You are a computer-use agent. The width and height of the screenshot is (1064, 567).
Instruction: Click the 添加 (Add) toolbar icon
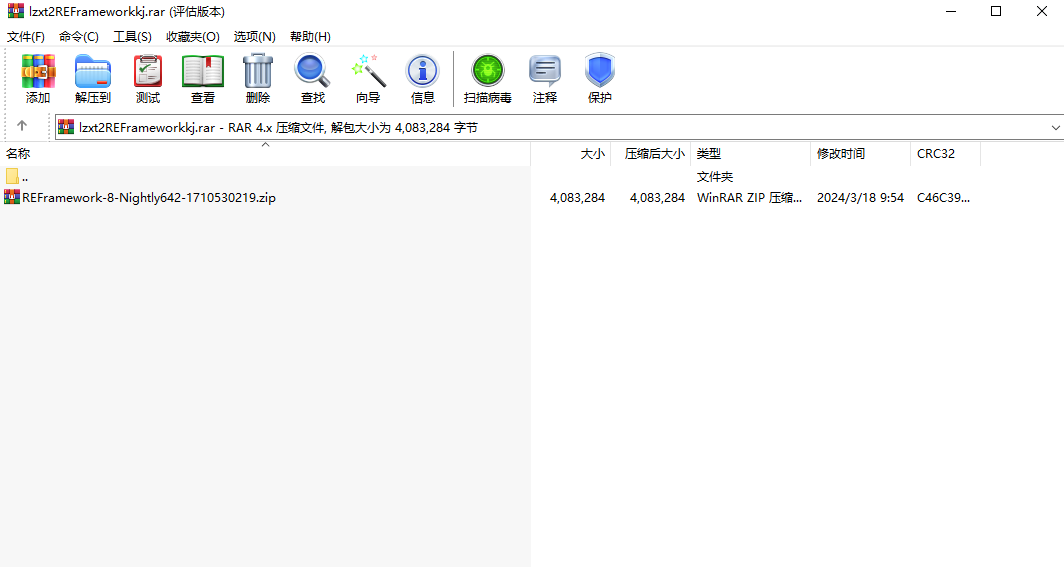coord(38,79)
